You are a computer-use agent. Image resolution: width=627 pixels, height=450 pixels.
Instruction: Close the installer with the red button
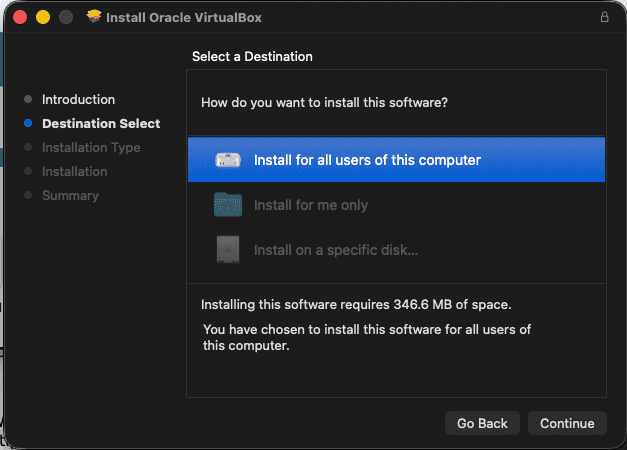pyautogui.click(x=19, y=17)
